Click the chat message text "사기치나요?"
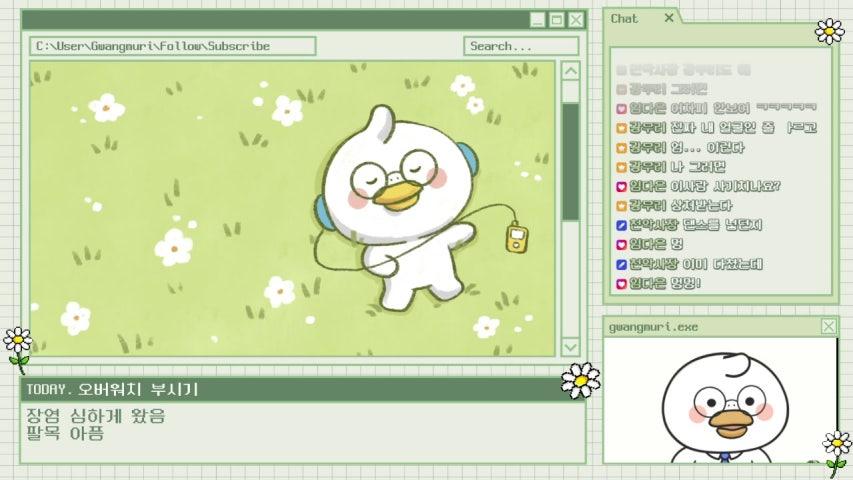Viewport: 853px width, 480px height. coord(746,186)
